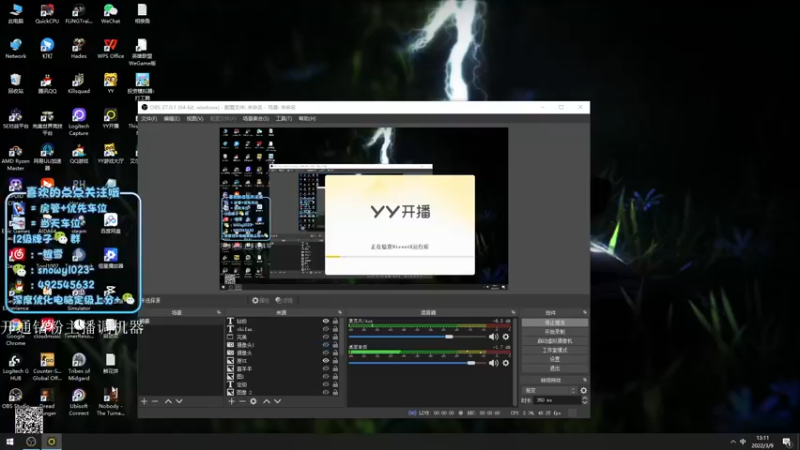This screenshot has width=800, height=450.
Task: Show hidden system tray icons chevron
Action: 733,442
